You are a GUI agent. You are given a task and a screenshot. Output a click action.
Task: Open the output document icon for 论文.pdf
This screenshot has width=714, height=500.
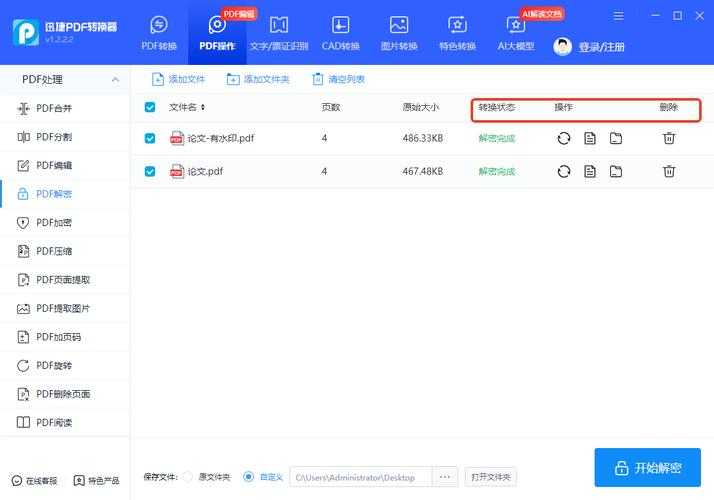pos(590,171)
